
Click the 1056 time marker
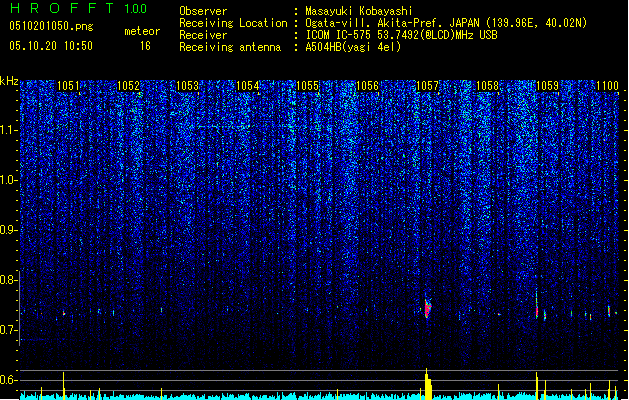(367, 85)
